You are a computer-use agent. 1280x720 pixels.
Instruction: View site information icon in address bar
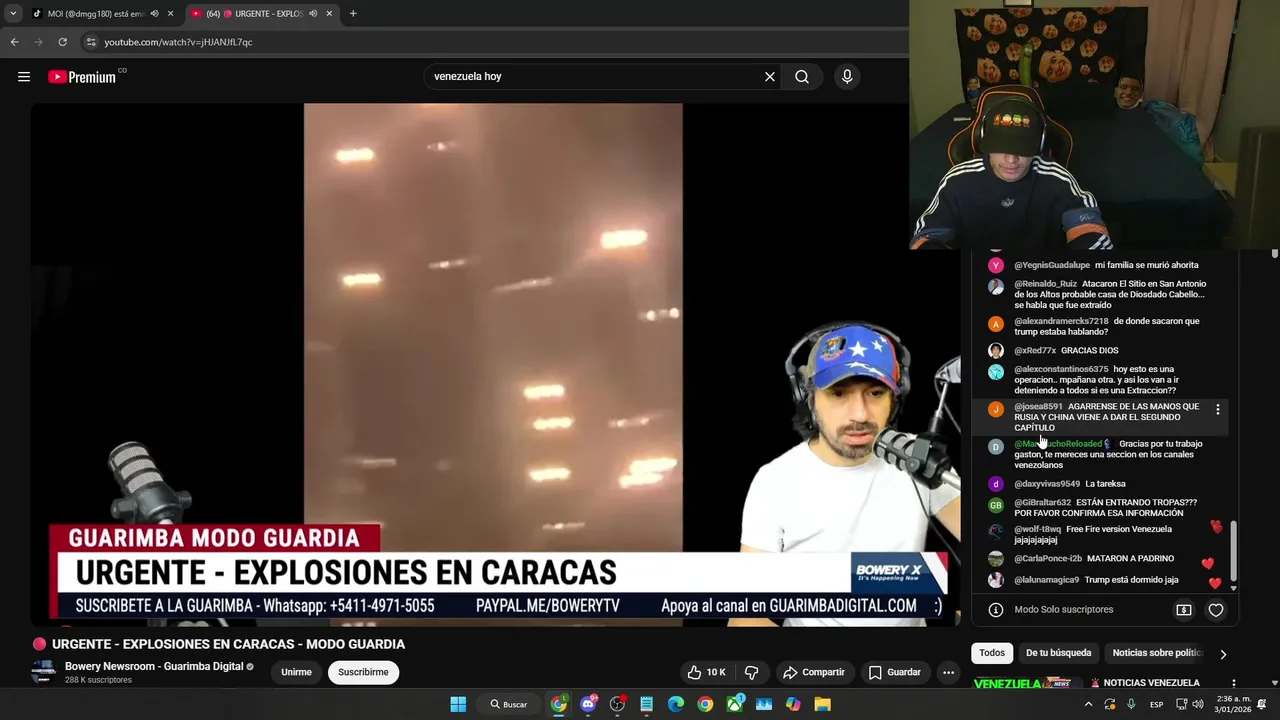point(90,42)
